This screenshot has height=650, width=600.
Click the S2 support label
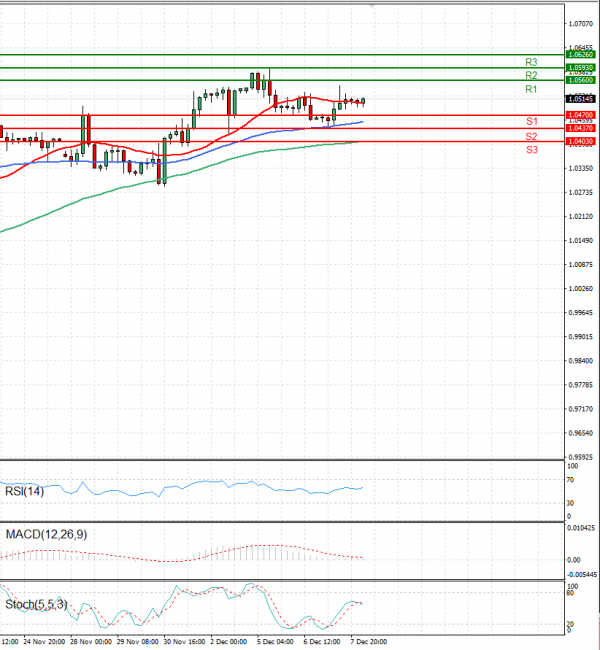click(x=532, y=136)
